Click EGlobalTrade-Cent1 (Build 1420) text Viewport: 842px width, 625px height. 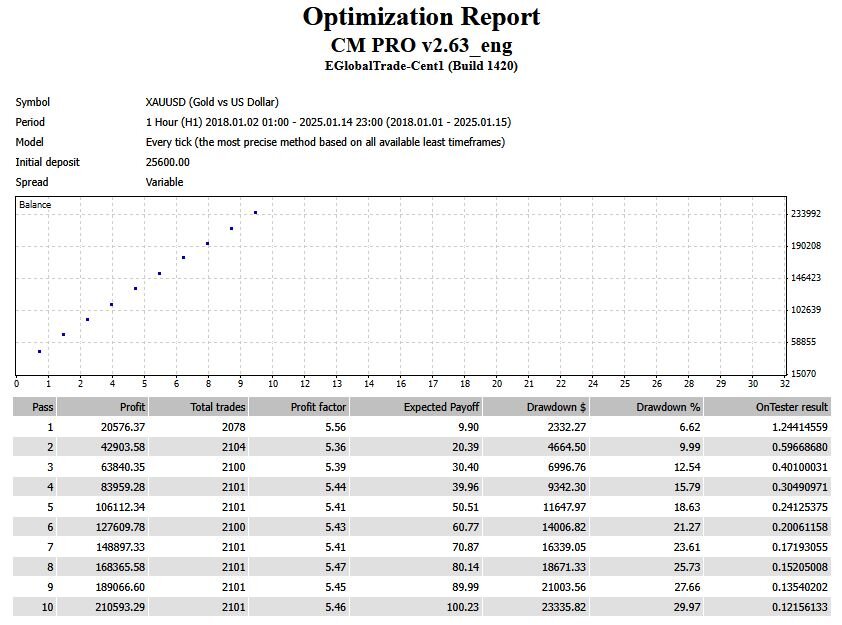pyautogui.click(x=421, y=66)
